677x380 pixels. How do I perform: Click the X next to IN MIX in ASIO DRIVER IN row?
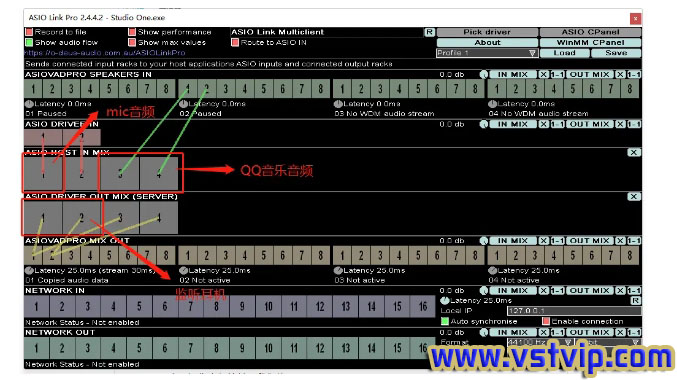[x=544, y=124]
